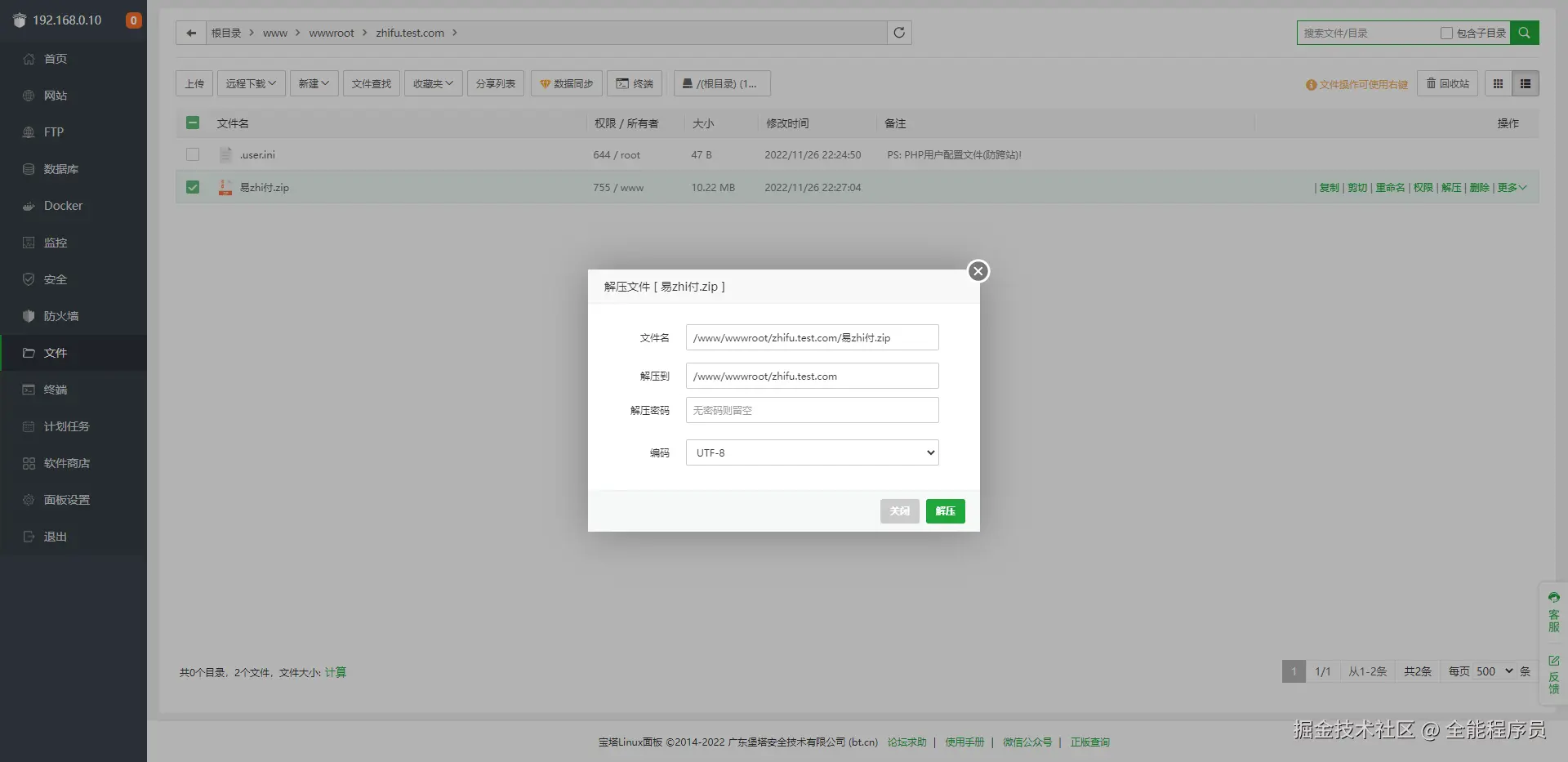
Task: Click the 数据同步 data sync button
Action: point(567,83)
